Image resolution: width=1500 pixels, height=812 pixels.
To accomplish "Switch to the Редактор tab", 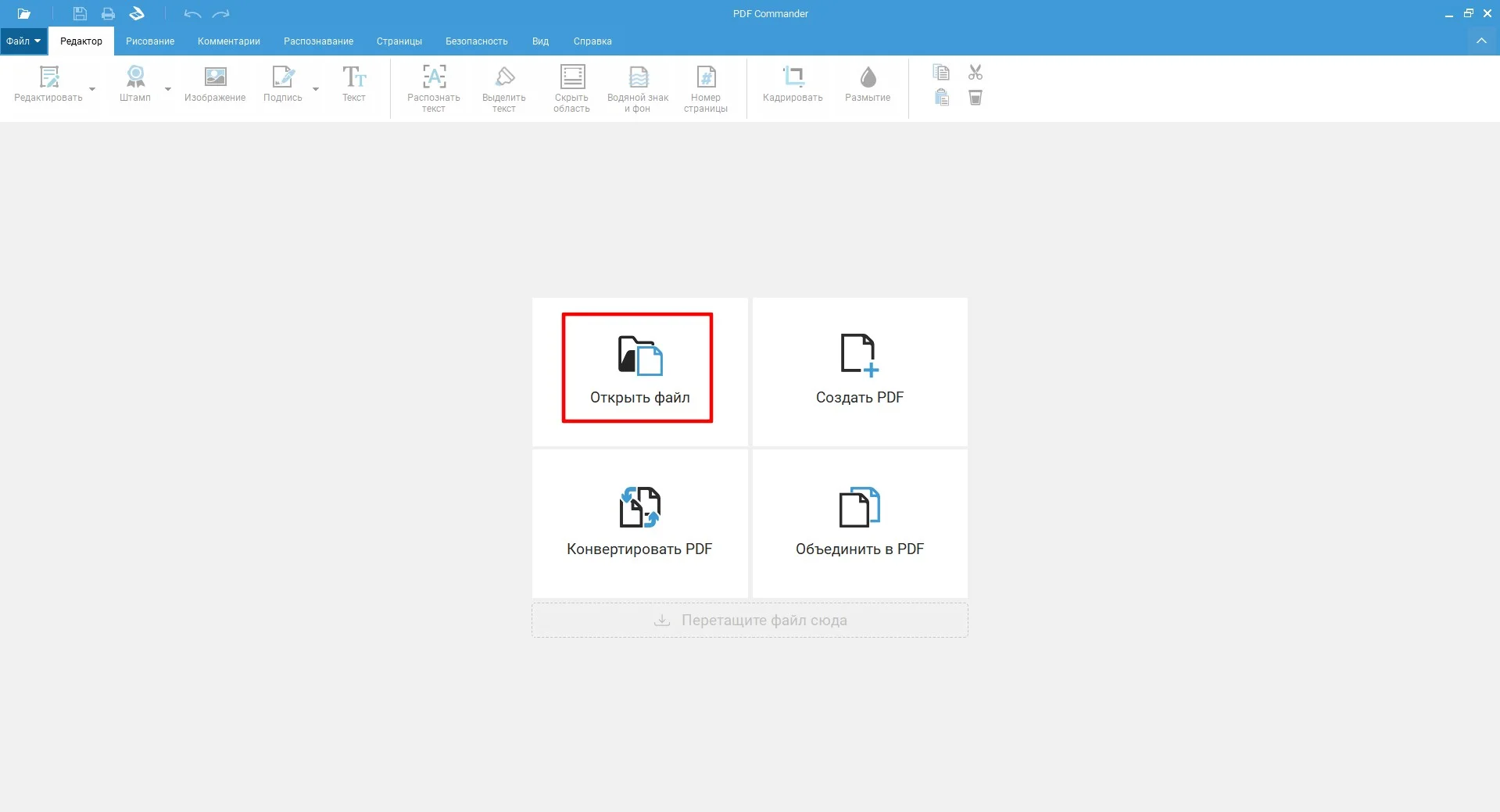I will (x=81, y=41).
